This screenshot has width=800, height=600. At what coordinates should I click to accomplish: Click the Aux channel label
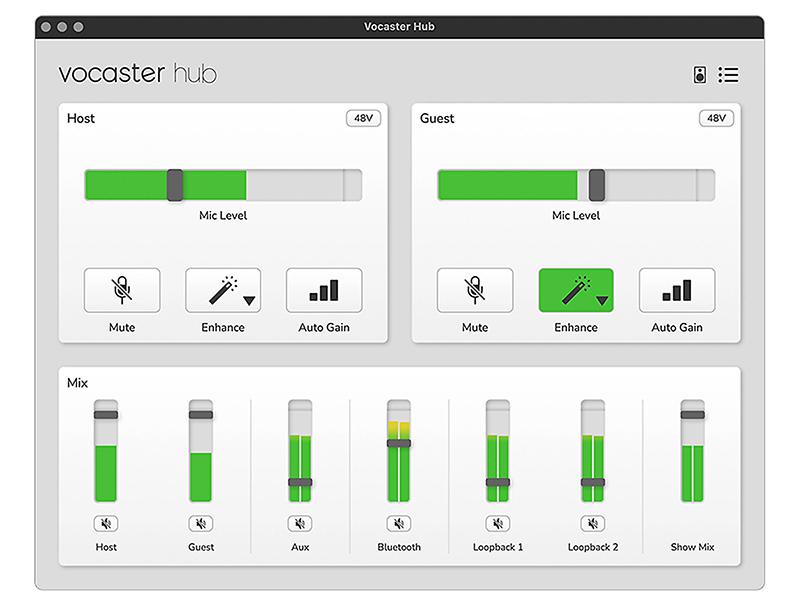(300, 547)
